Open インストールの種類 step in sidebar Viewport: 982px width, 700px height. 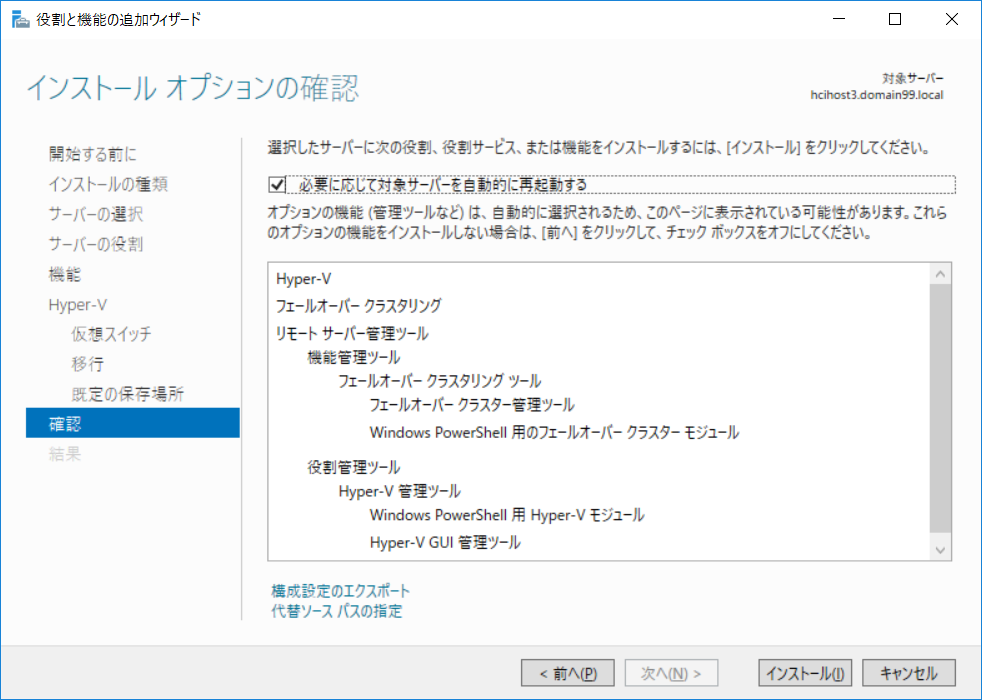click(108, 184)
